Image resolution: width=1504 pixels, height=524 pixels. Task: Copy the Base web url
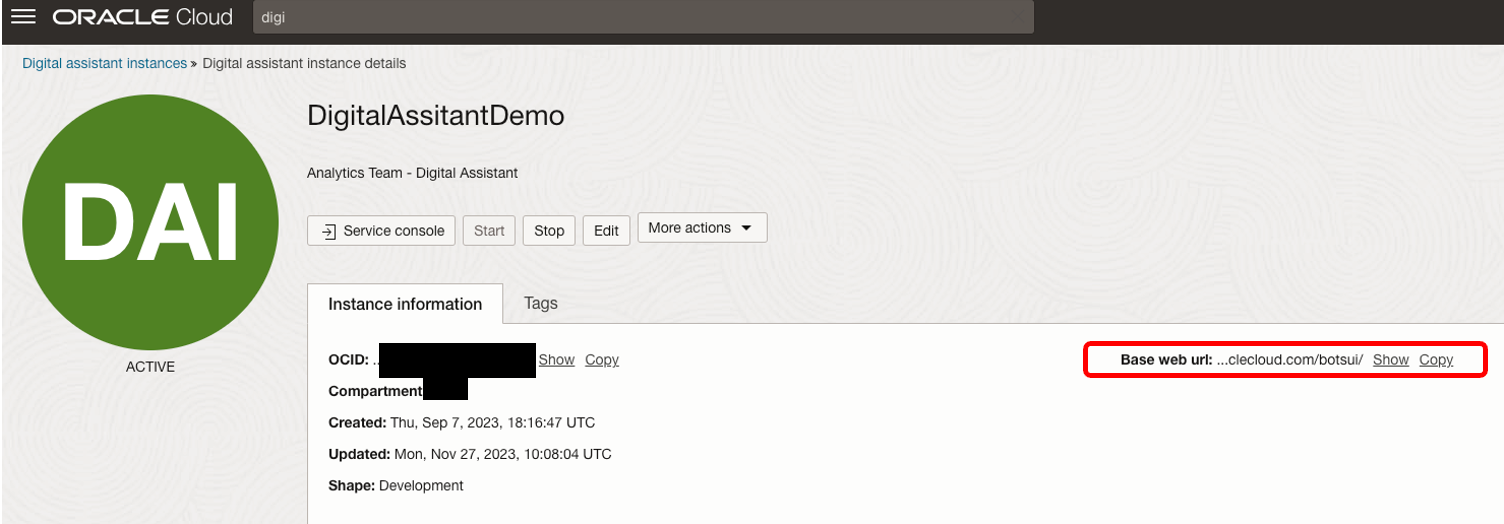1436,360
